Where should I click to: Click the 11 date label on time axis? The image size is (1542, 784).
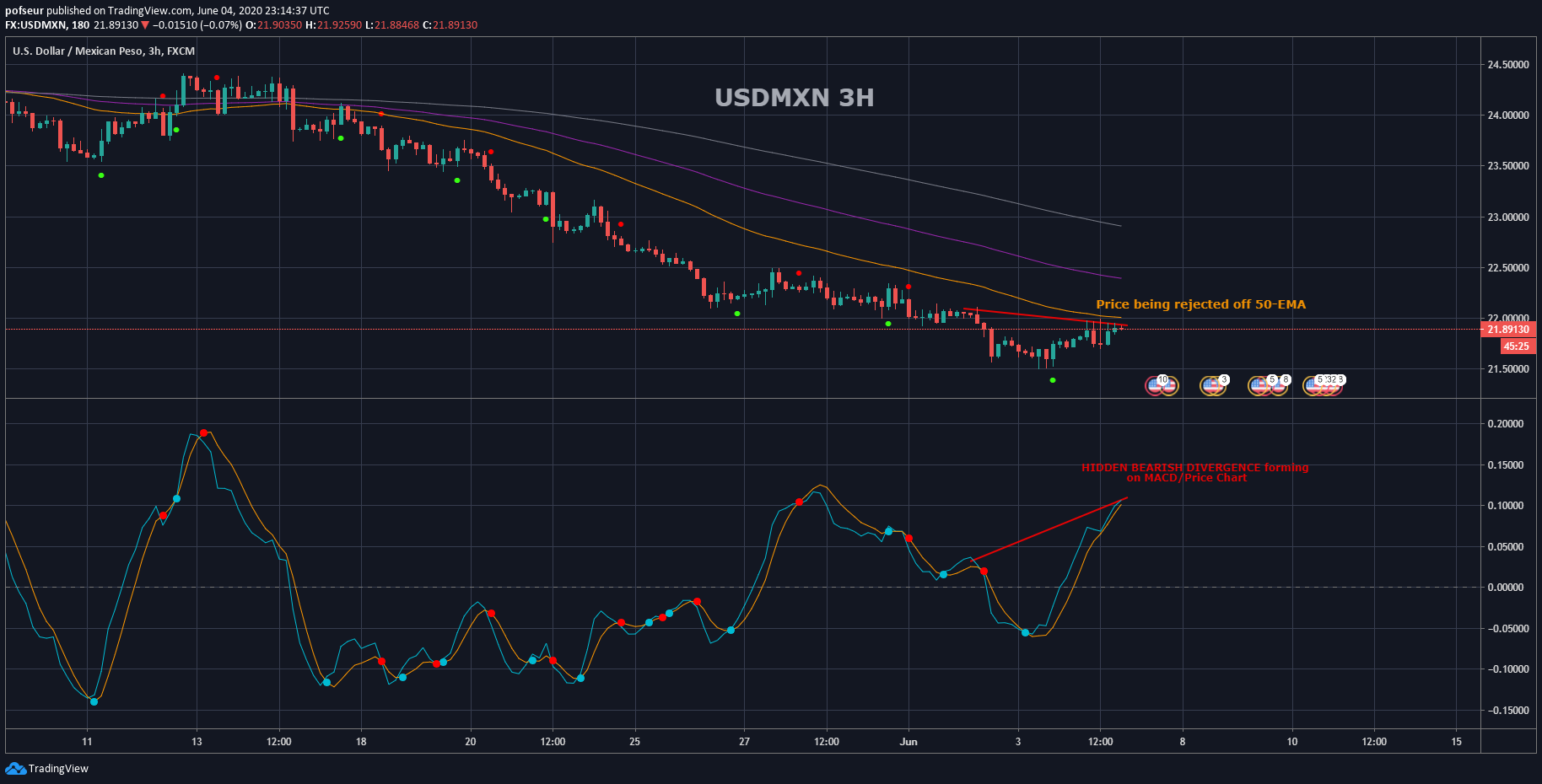[87, 742]
